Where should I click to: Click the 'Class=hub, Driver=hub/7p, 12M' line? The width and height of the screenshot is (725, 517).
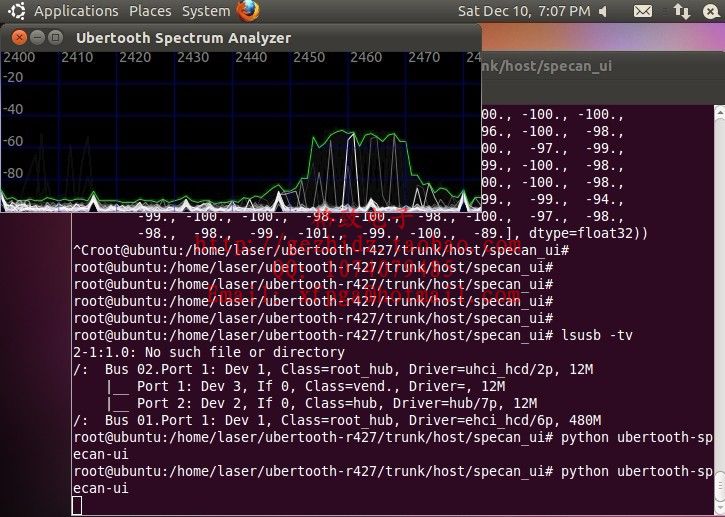(x=421, y=403)
